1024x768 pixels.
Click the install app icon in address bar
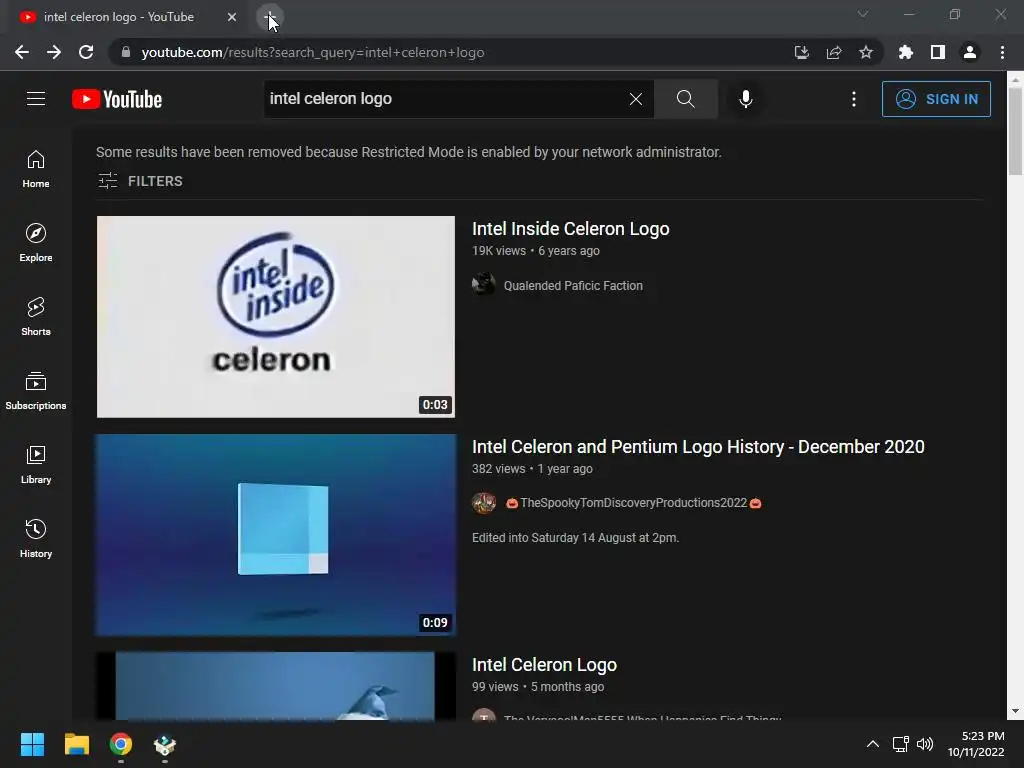[802, 52]
